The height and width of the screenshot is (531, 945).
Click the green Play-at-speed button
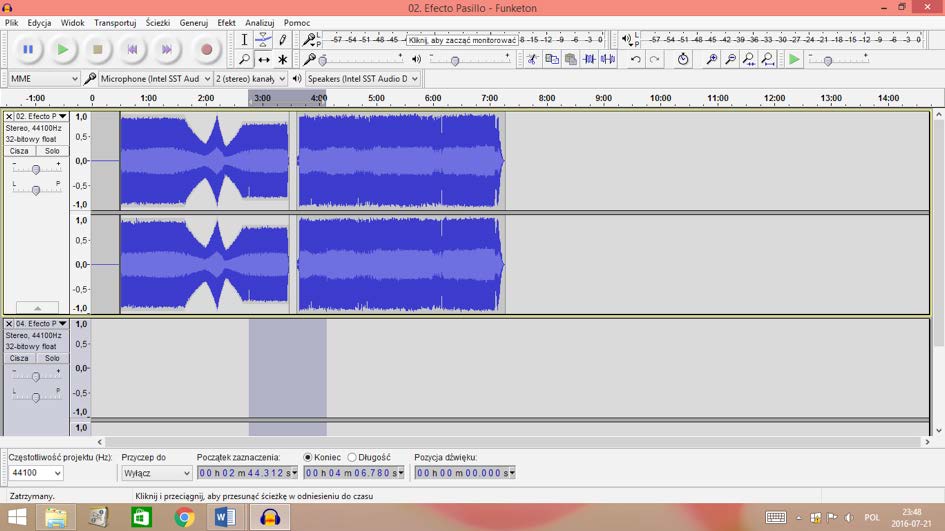point(794,59)
